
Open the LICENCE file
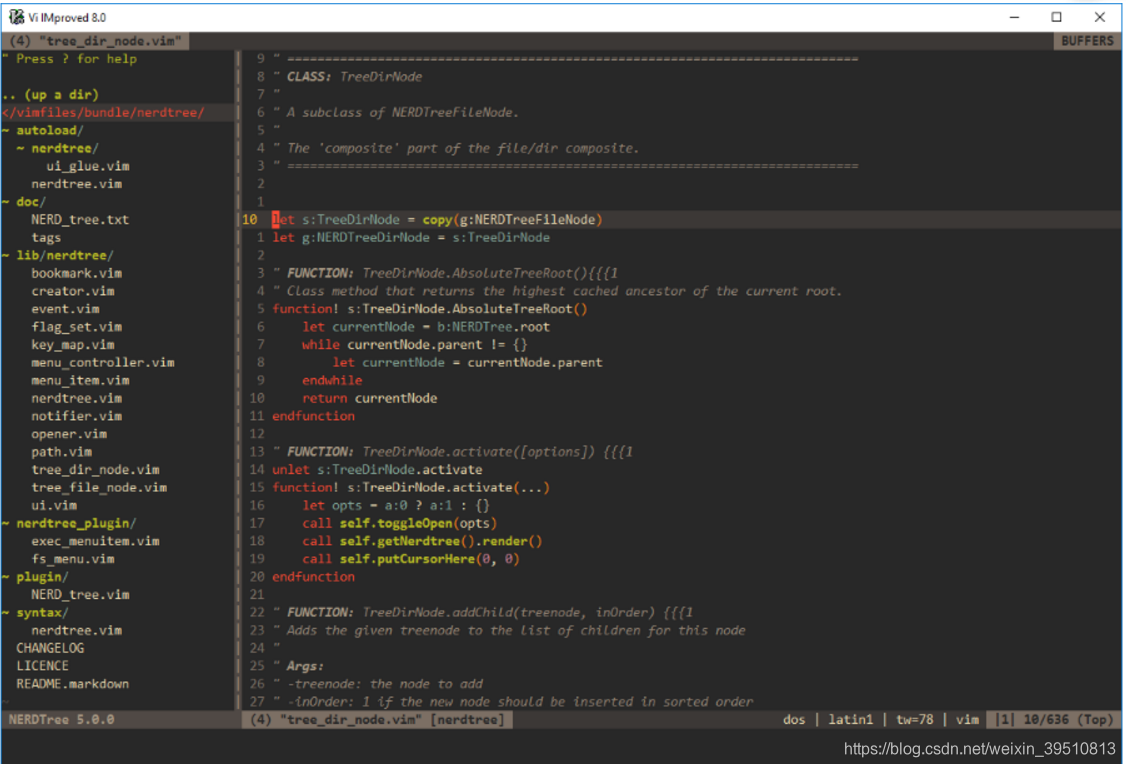point(42,666)
